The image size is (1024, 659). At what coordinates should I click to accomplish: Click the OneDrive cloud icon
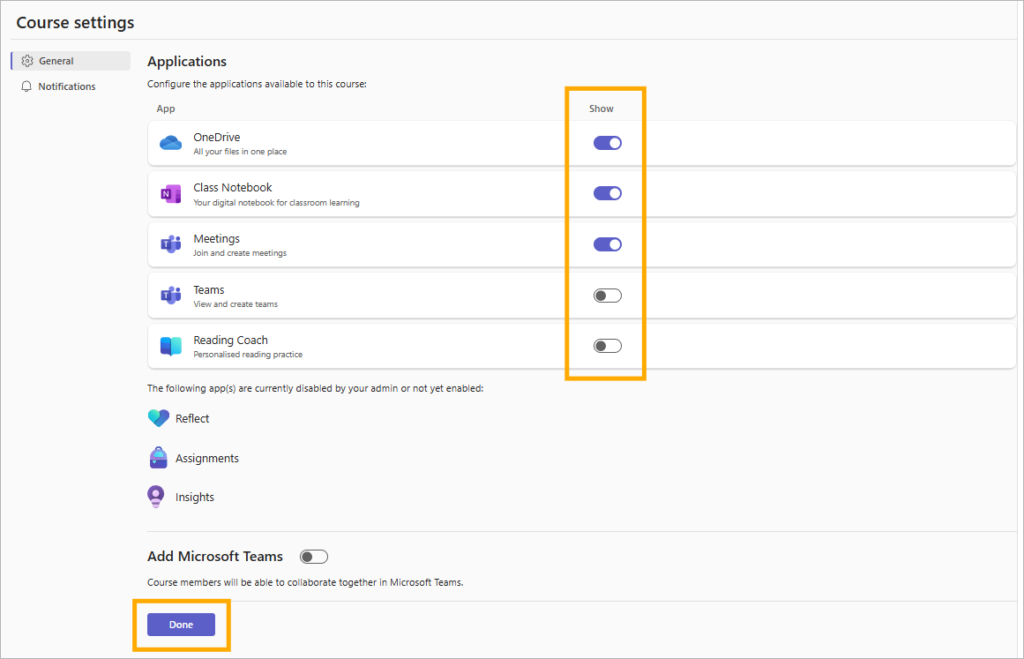(x=170, y=143)
